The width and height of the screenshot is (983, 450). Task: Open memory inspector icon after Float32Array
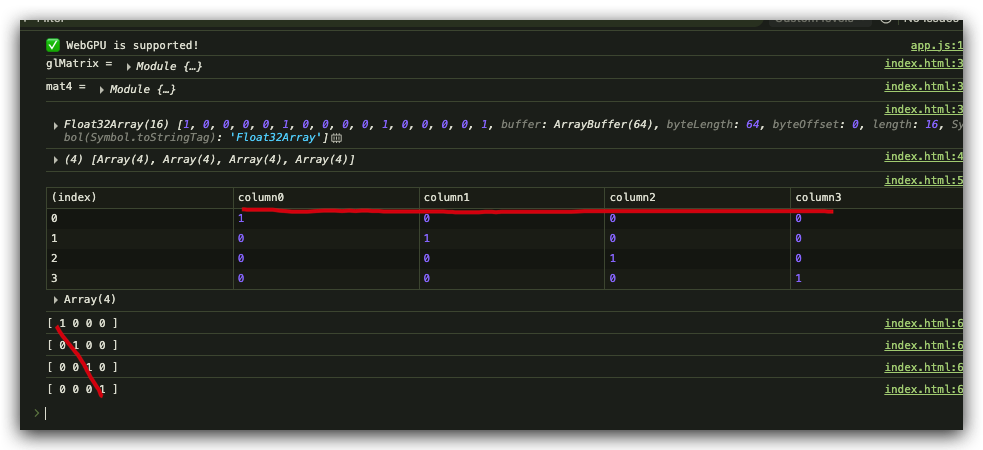(x=337, y=138)
